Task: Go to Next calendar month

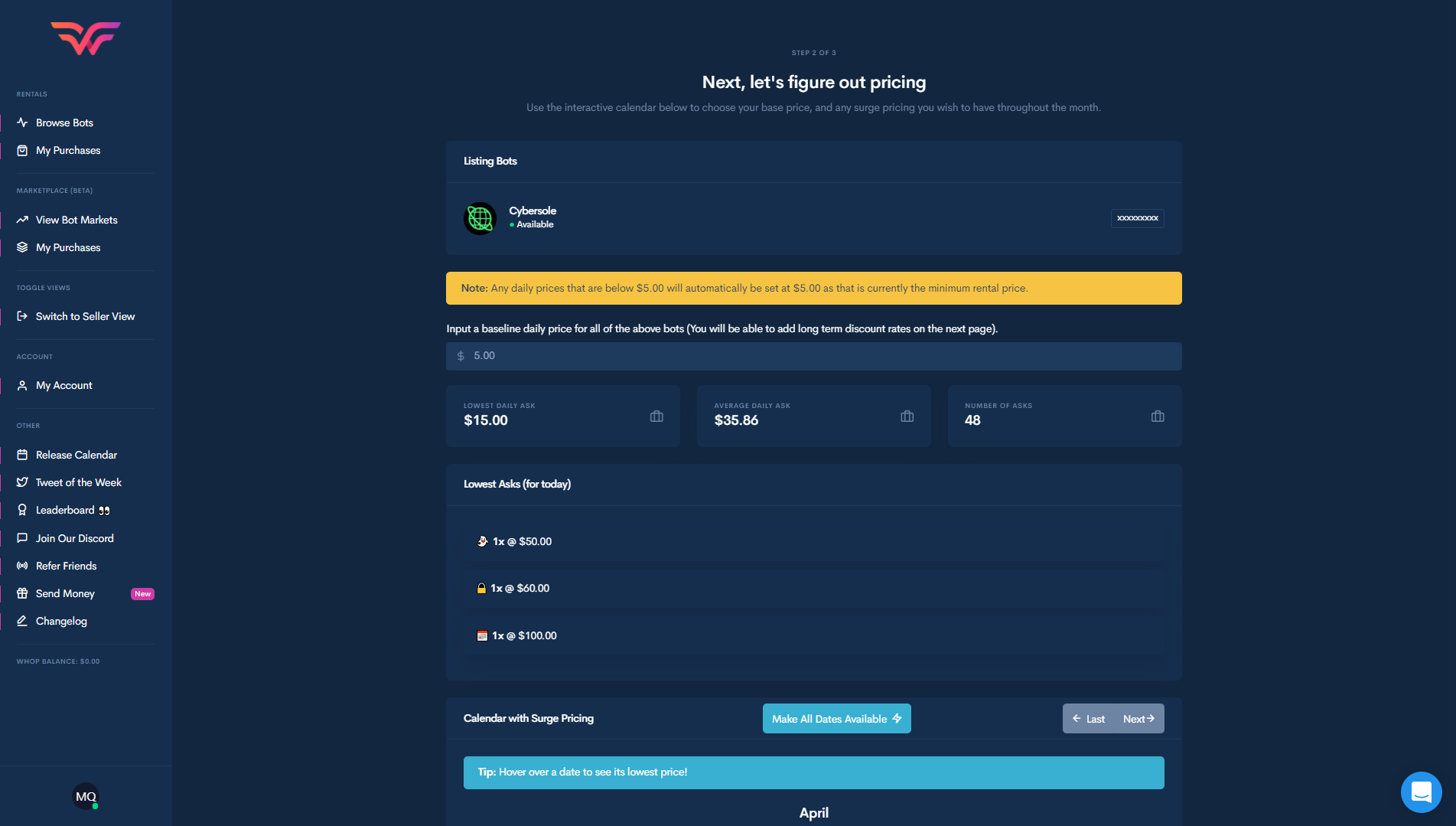Action: 1138,719
